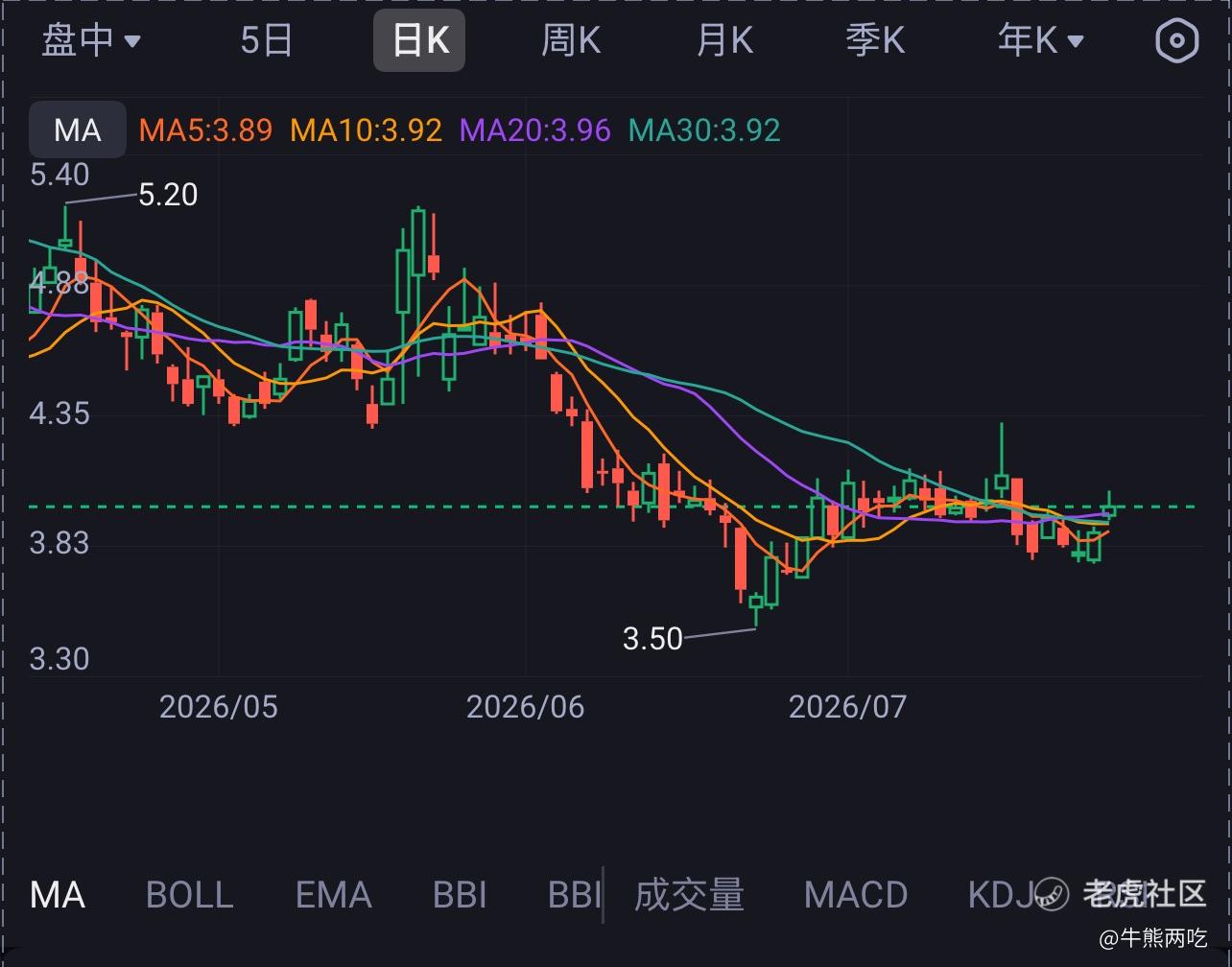Image resolution: width=1232 pixels, height=967 pixels.
Task: Open the chart settings hexagon icon
Action: (1177, 41)
